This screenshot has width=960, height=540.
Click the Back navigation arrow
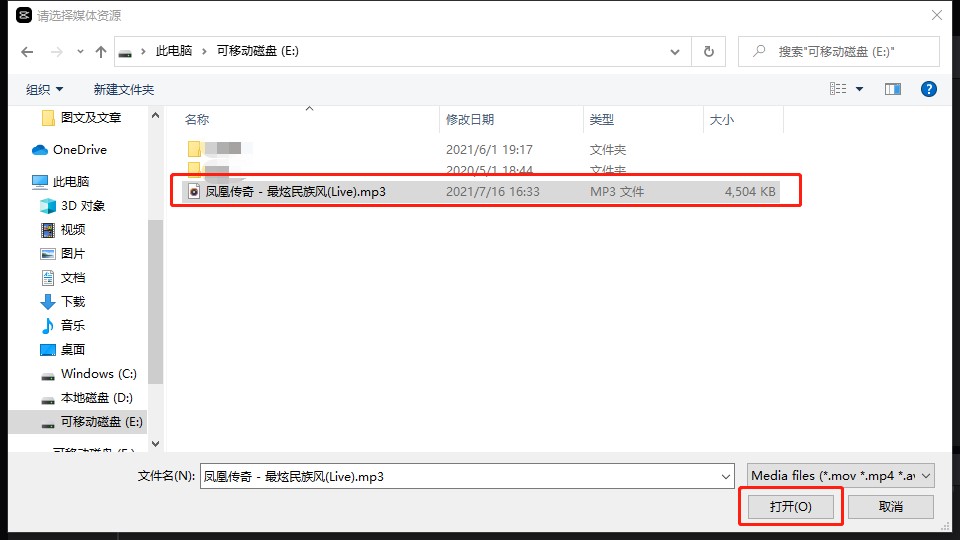click(x=27, y=52)
